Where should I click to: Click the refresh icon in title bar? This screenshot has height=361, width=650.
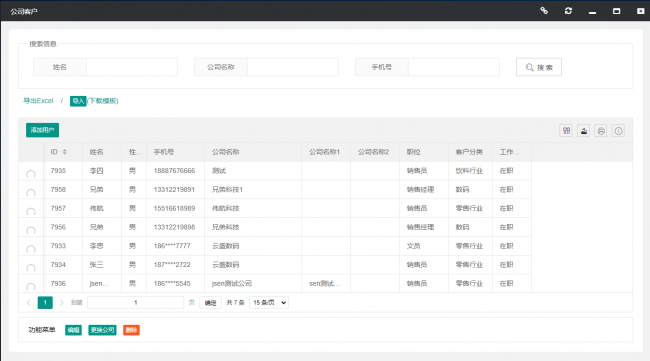point(568,11)
